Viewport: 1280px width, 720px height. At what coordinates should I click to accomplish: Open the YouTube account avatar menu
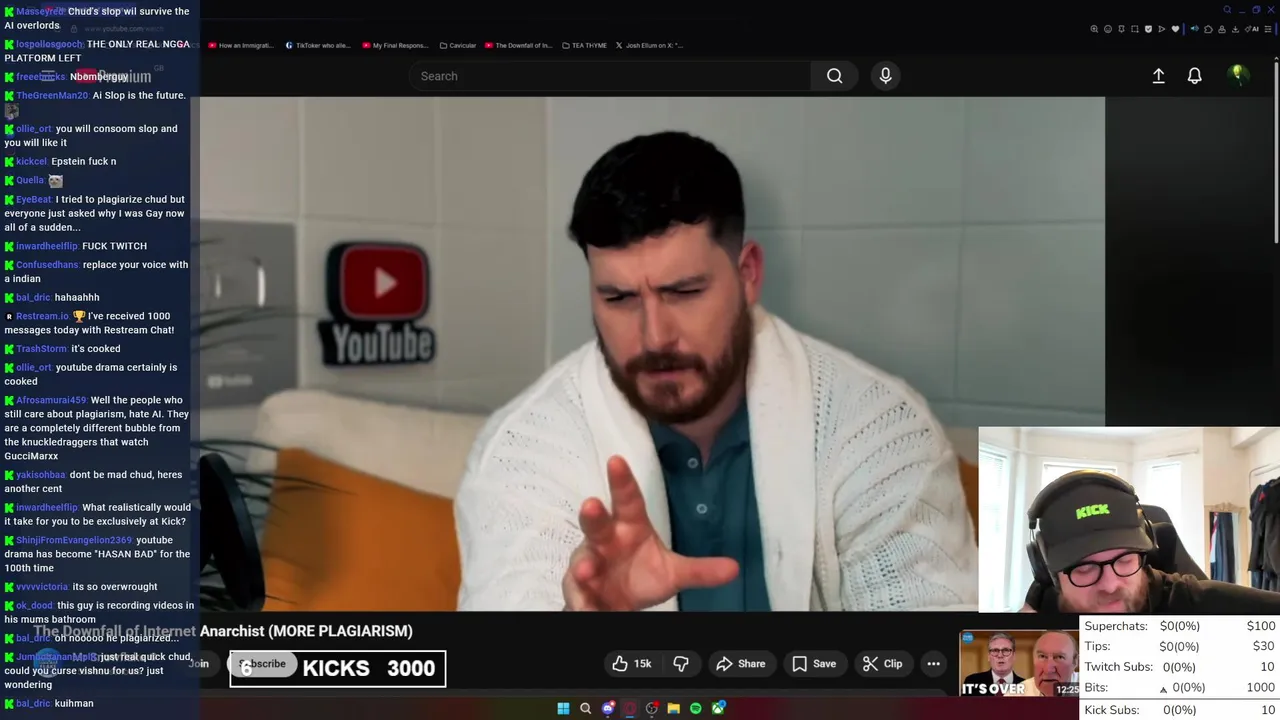click(x=1237, y=75)
